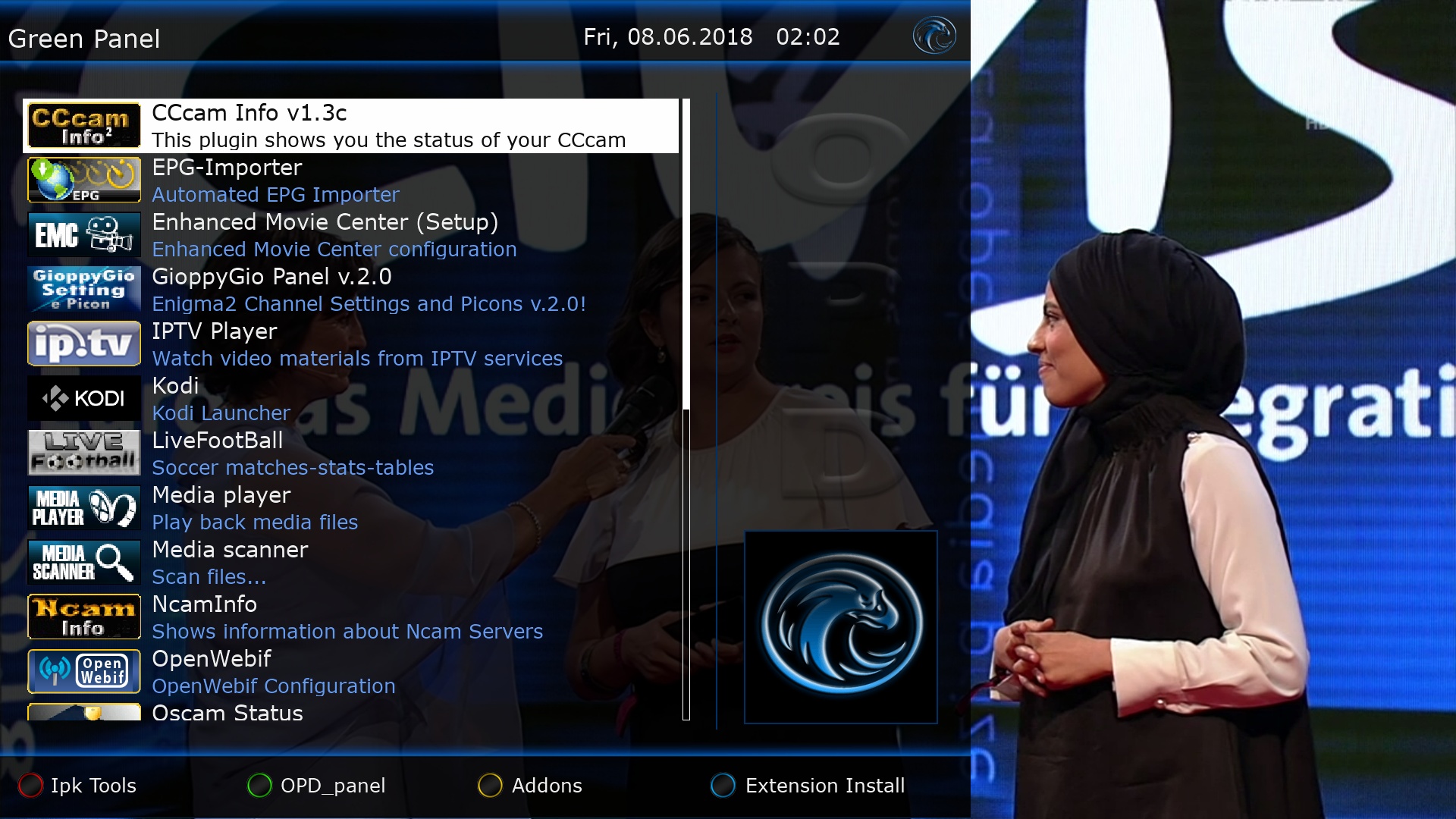
Task: Launch the ip.tv player icon
Action: tap(84, 344)
